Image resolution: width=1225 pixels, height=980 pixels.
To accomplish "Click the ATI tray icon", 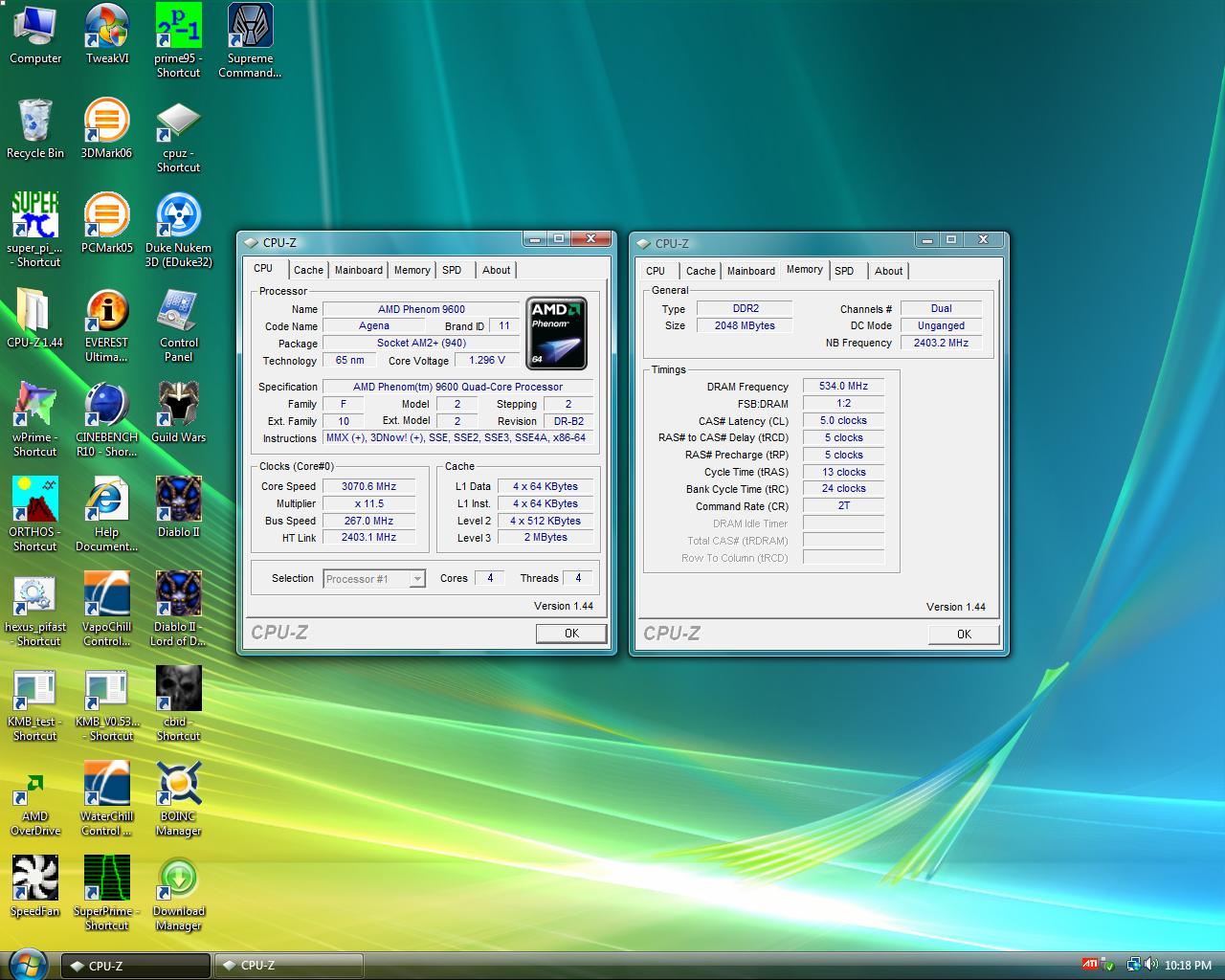I will [x=1090, y=965].
